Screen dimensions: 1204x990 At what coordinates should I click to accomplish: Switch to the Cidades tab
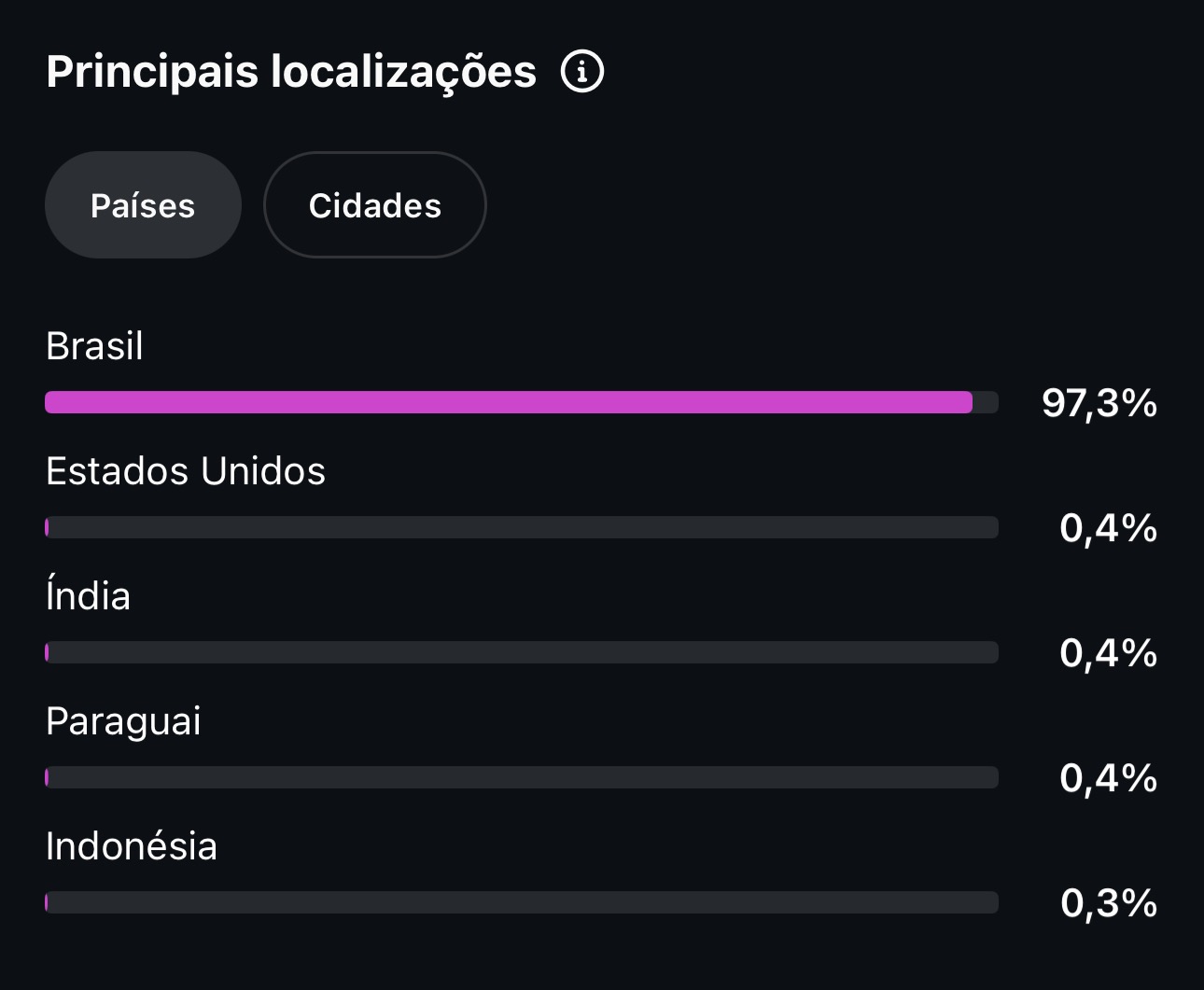click(x=375, y=205)
